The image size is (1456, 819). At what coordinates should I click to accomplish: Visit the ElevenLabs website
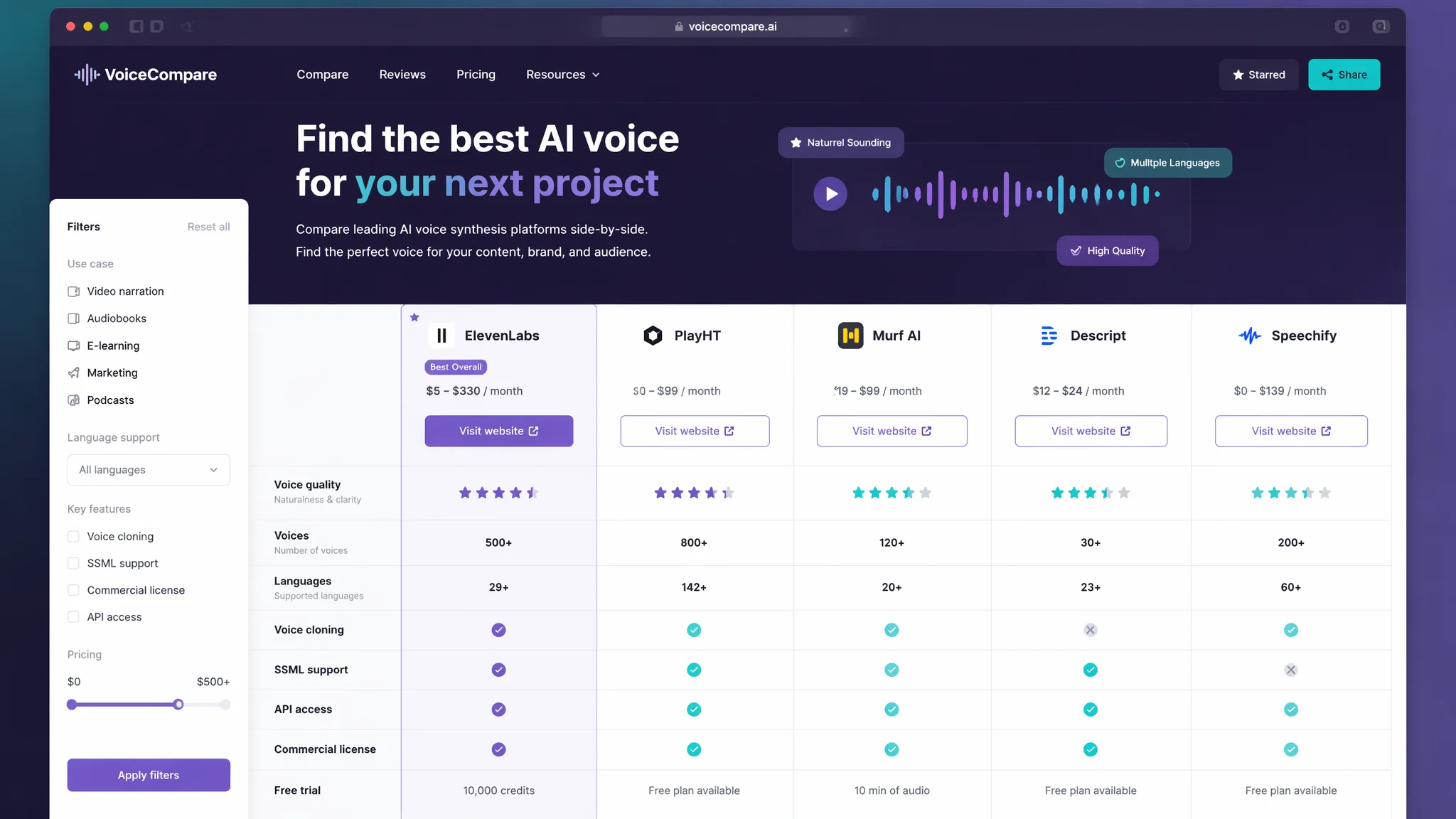(499, 431)
